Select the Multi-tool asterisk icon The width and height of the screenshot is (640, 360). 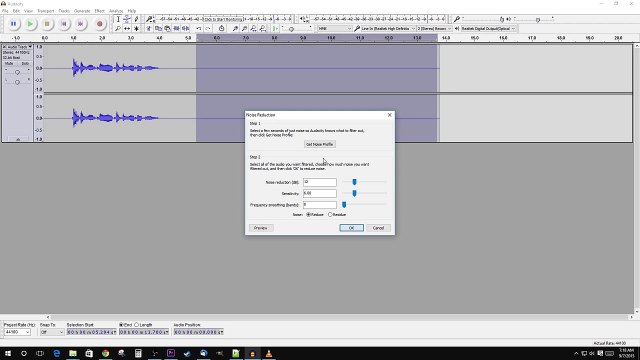[x=136, y=29]
